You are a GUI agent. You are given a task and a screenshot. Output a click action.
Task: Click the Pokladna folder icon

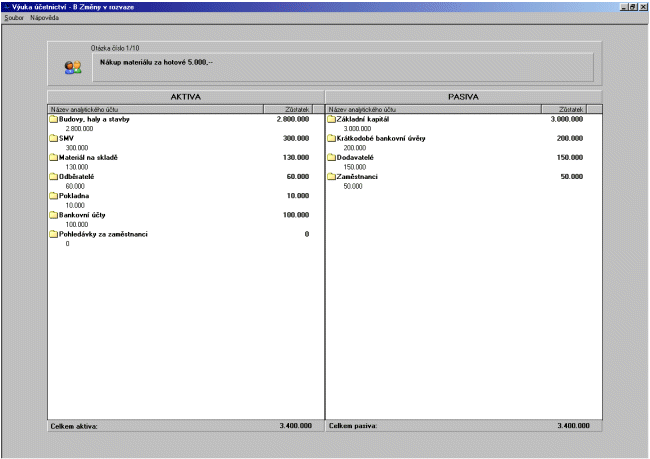[53, 195]
